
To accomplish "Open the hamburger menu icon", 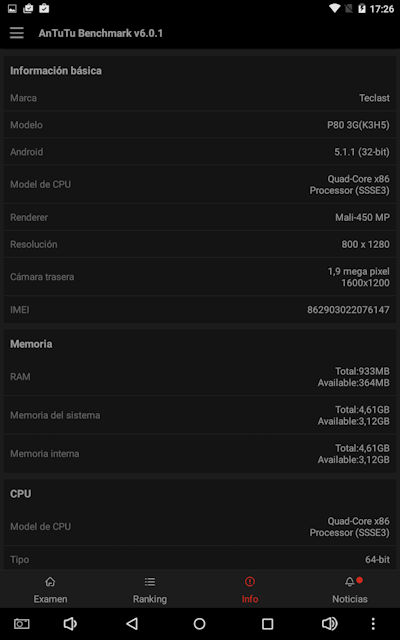I will pyautogui.click(x=17, y=33).
